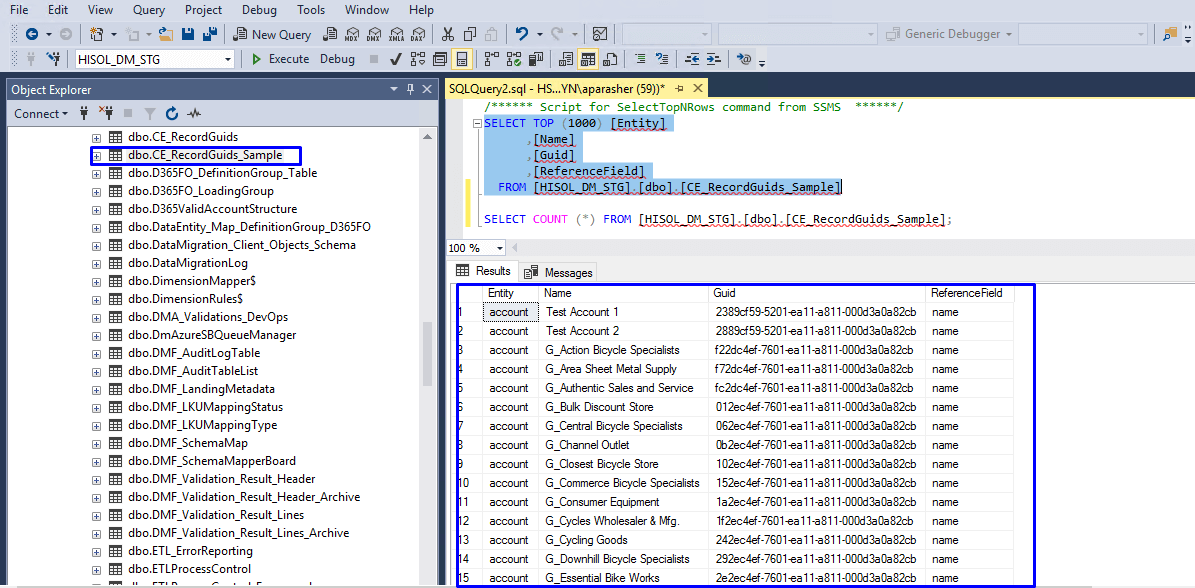
Task: Open Activity Monitor from Object Explorer toolbar
Action: [x=194, y=114]
